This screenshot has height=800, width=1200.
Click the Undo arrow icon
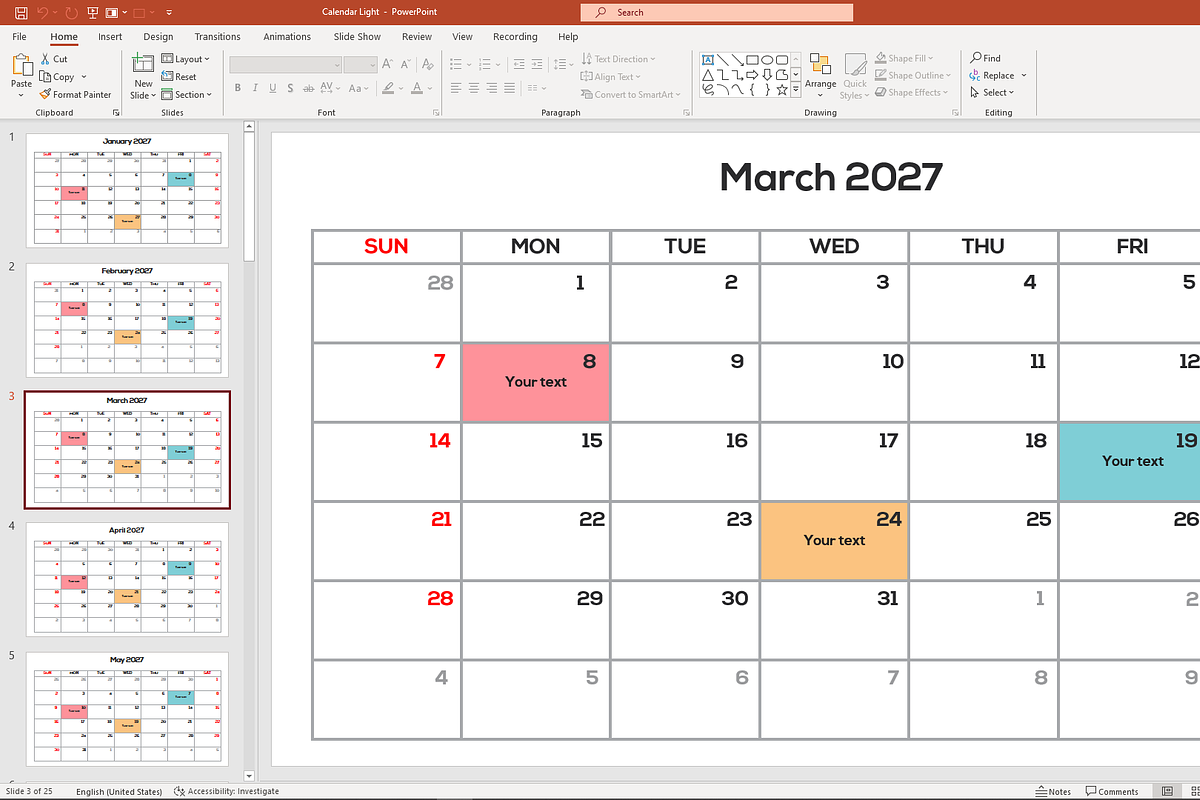(x=44, y=13)
